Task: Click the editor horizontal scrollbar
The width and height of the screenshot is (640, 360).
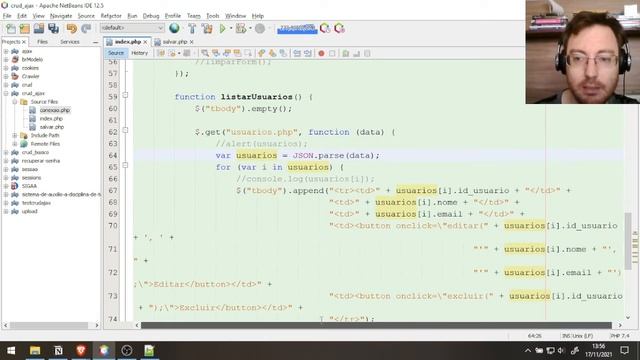Action: 376,325
